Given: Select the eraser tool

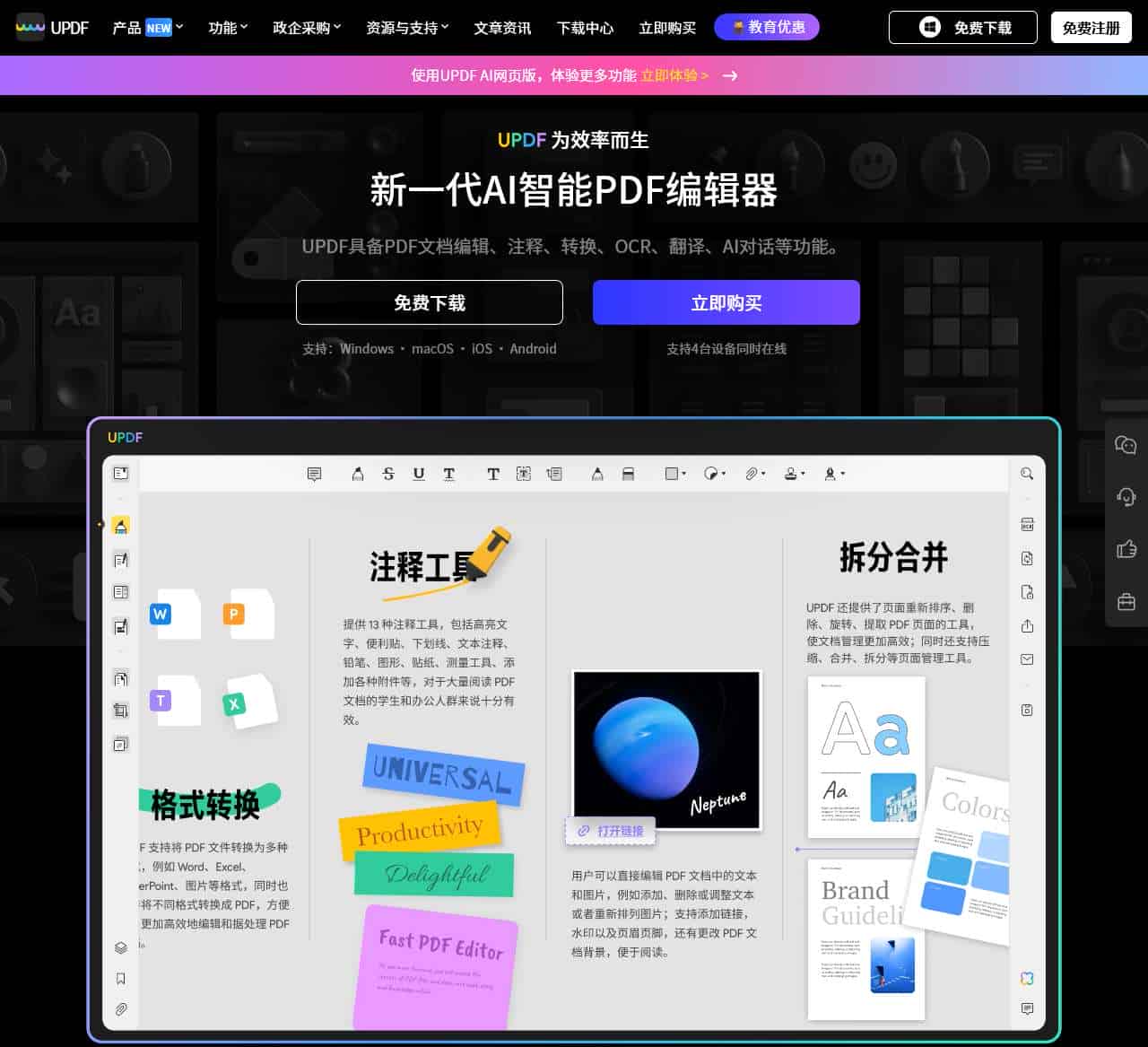Looking at the screenshot, I should coord(628,474).
